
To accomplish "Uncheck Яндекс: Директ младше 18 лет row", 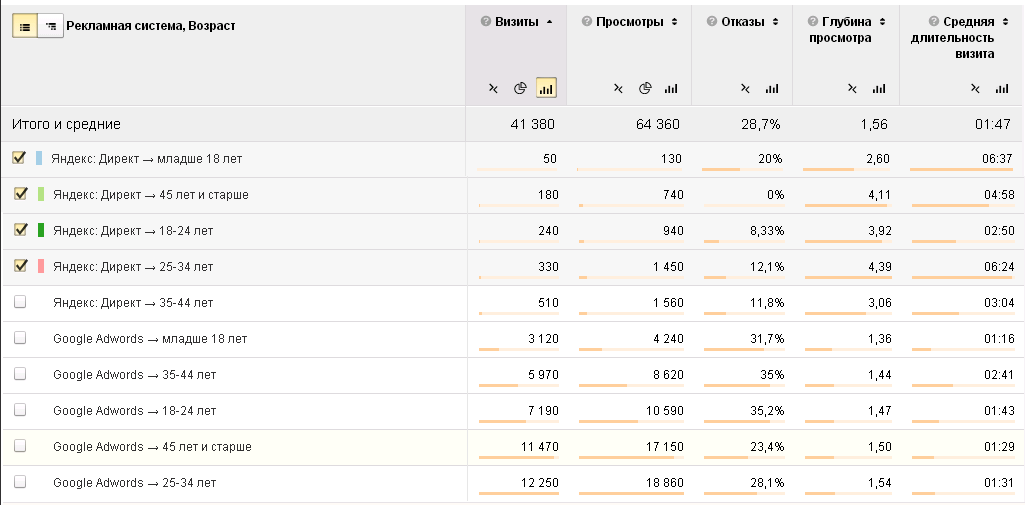I will pos(20,158).
